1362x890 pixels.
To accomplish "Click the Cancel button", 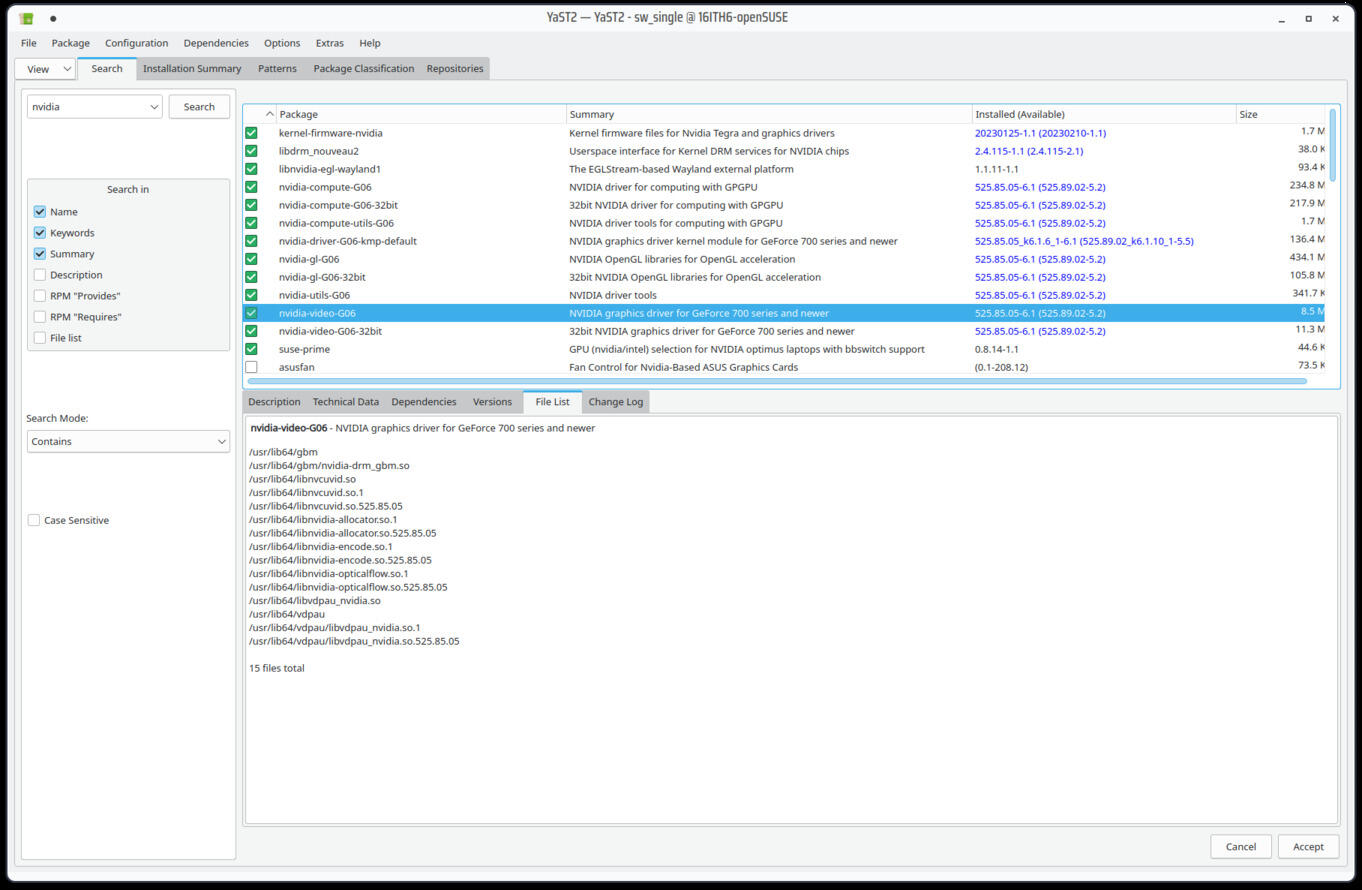I will tap(1241, 846).
